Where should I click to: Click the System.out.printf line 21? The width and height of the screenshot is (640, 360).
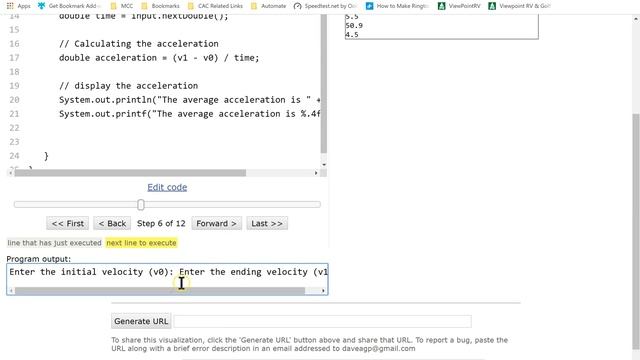[190, 114]
